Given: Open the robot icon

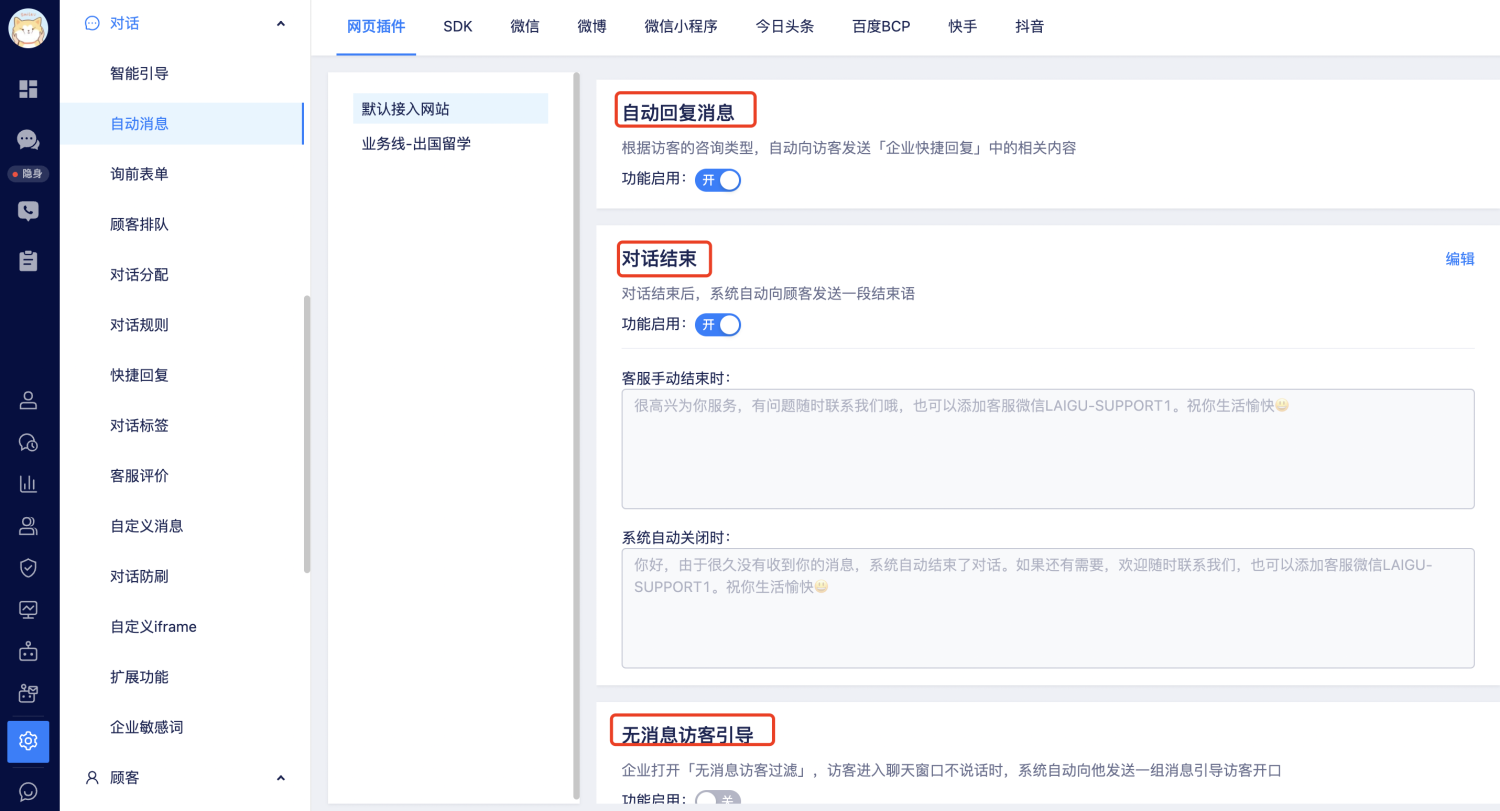Looking at the screenshot, I should 28,651.
